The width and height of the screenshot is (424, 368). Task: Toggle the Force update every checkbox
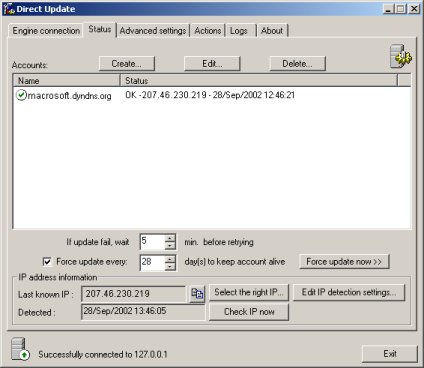tap(47, 262)
